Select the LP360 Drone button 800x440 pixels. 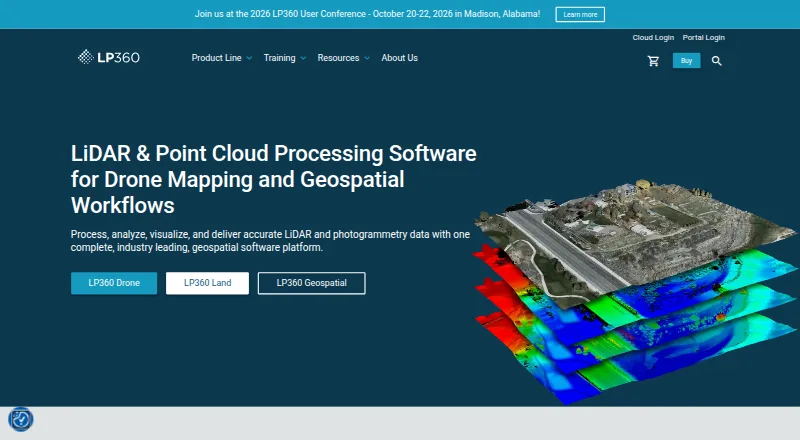[x=114, y=283]
